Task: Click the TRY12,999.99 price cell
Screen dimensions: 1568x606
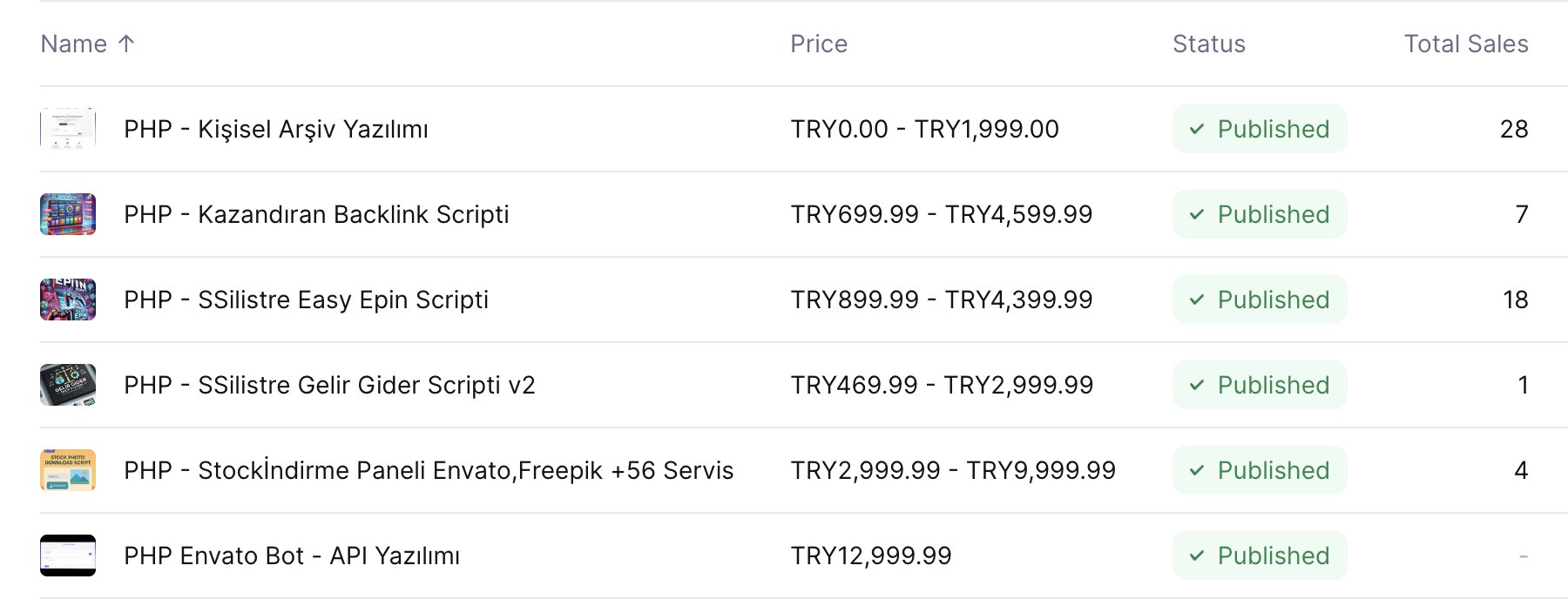Action: pos(871,555)
